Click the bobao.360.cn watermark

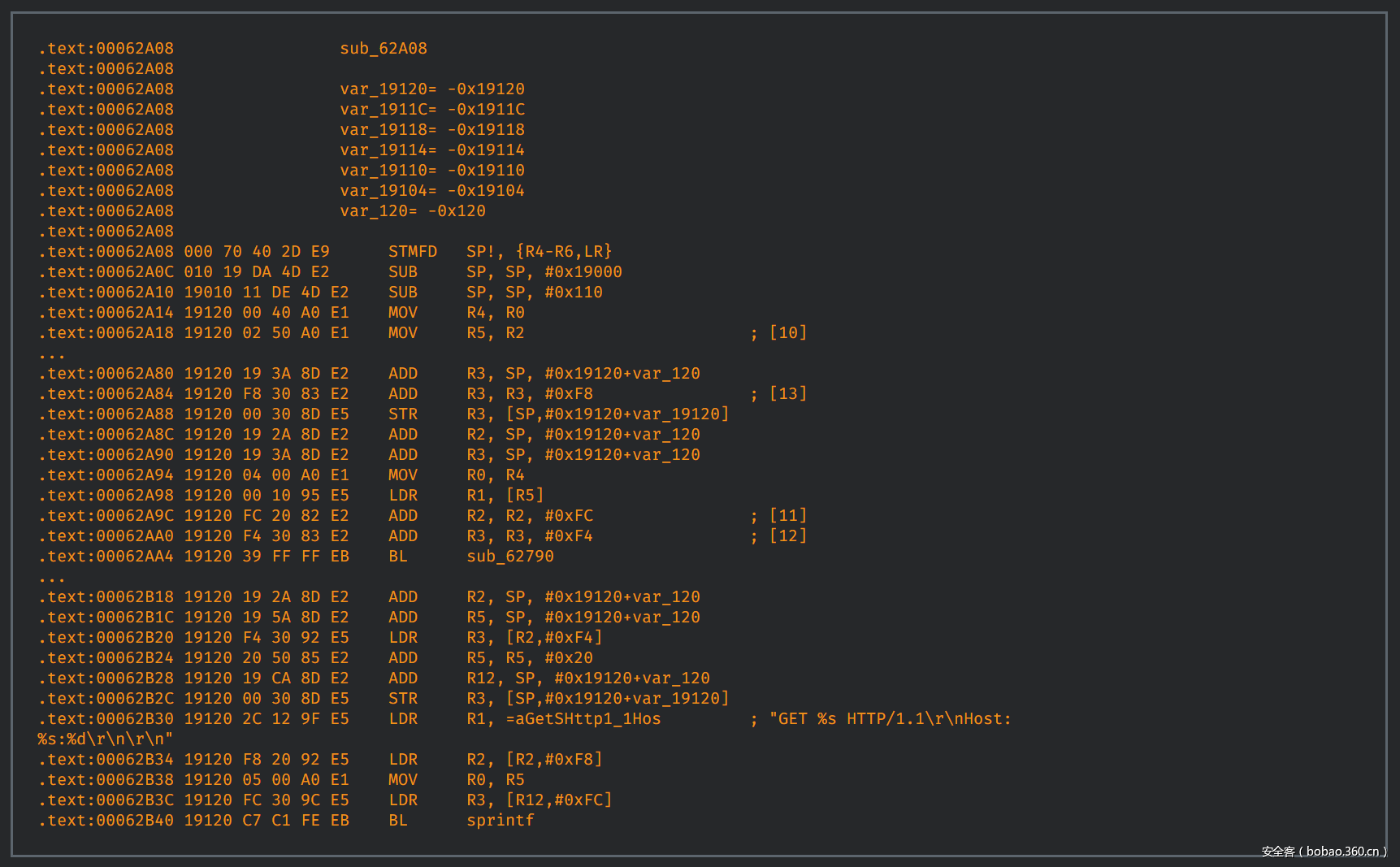(1324, 852)
